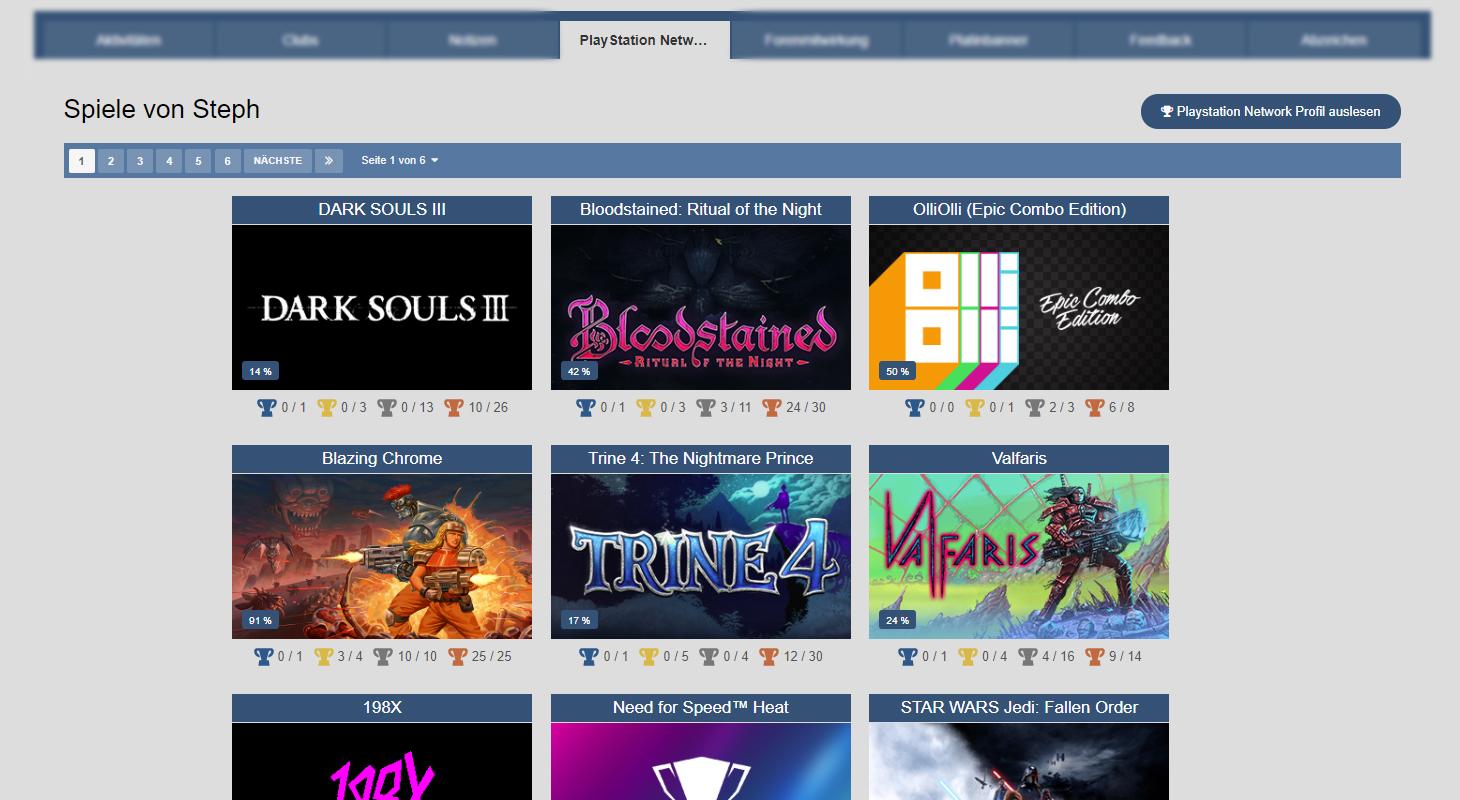Click the silver trophy icon under Valfaris
The width and height of the screenshot is (1460, 800).
(x=1027, y=656)
